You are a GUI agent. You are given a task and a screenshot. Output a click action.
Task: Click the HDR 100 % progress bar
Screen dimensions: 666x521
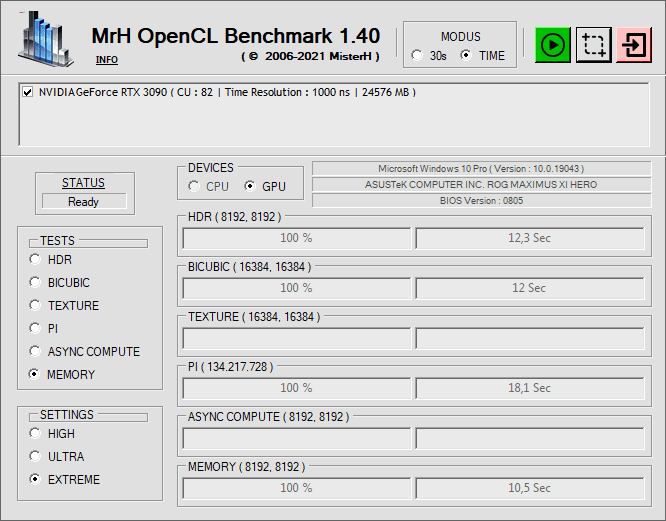point(296,238)
